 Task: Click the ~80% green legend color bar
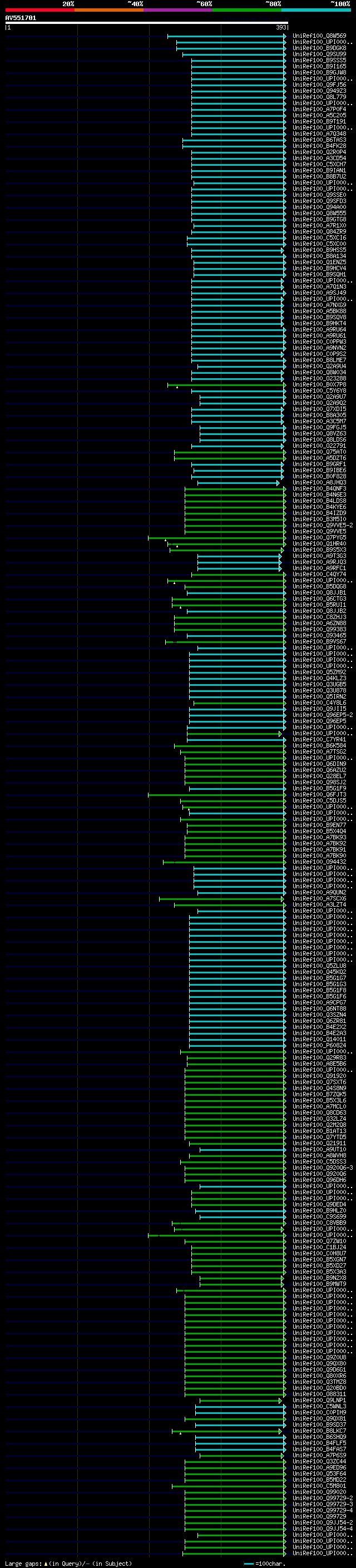[247, 11]
